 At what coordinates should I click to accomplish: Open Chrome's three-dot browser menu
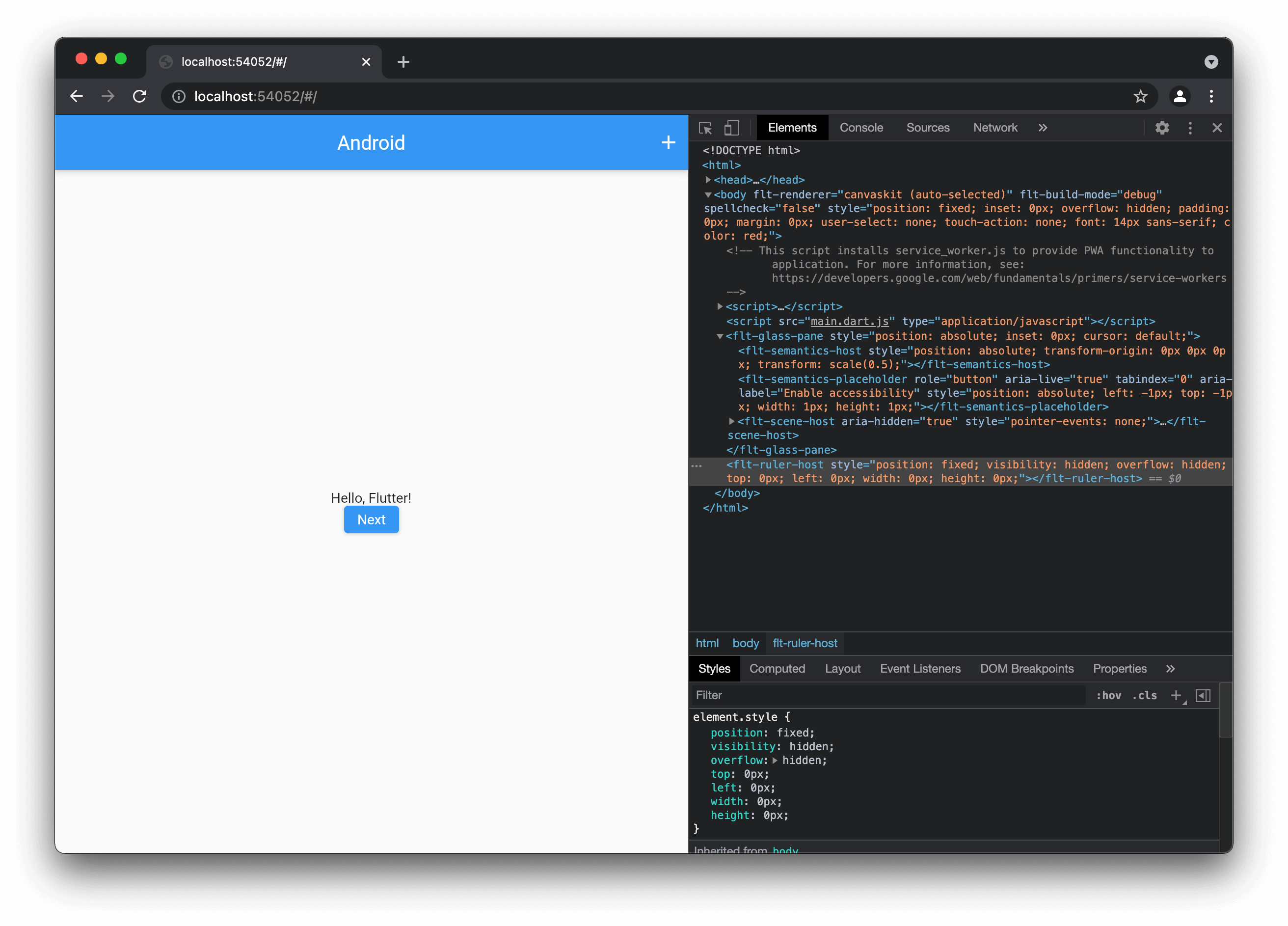point(1212,96)
